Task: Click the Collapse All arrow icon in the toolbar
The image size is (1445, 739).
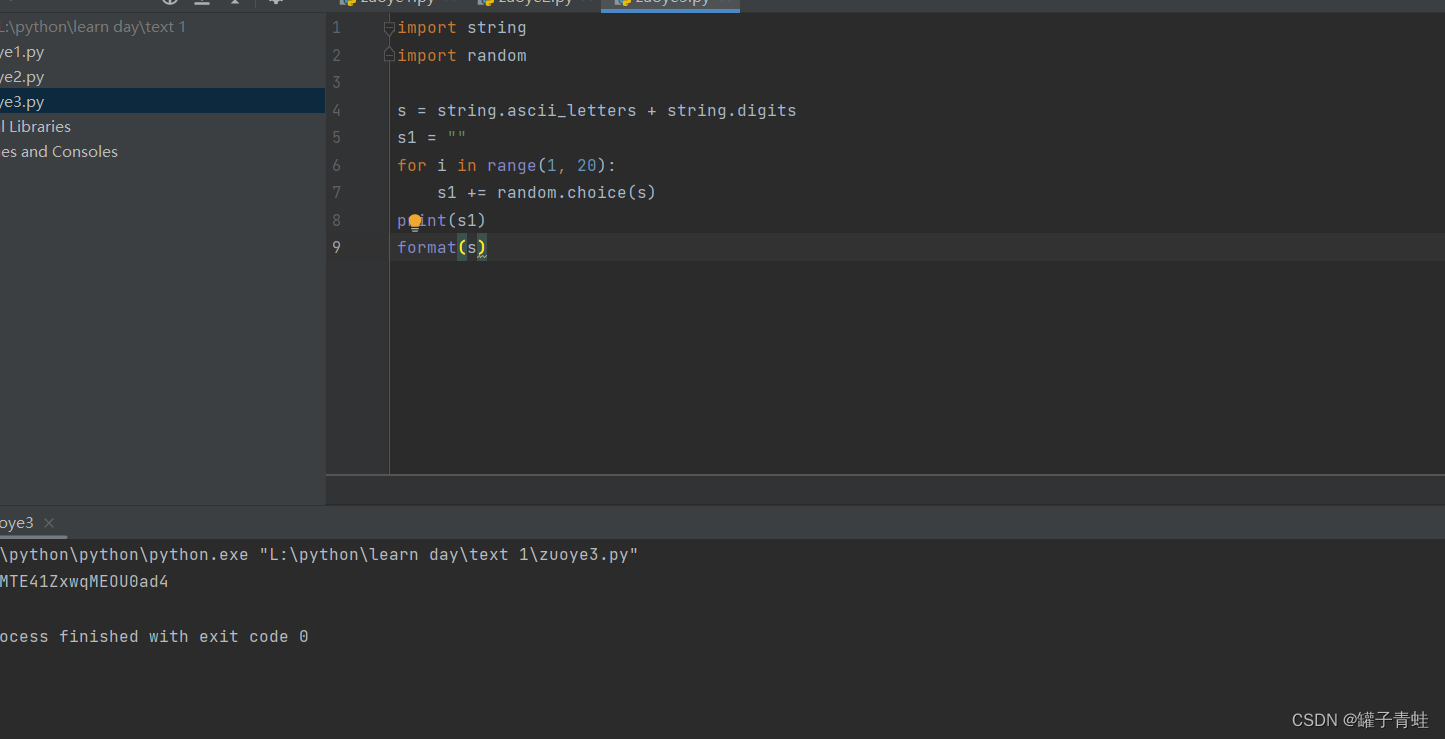Action: [235, 2]
